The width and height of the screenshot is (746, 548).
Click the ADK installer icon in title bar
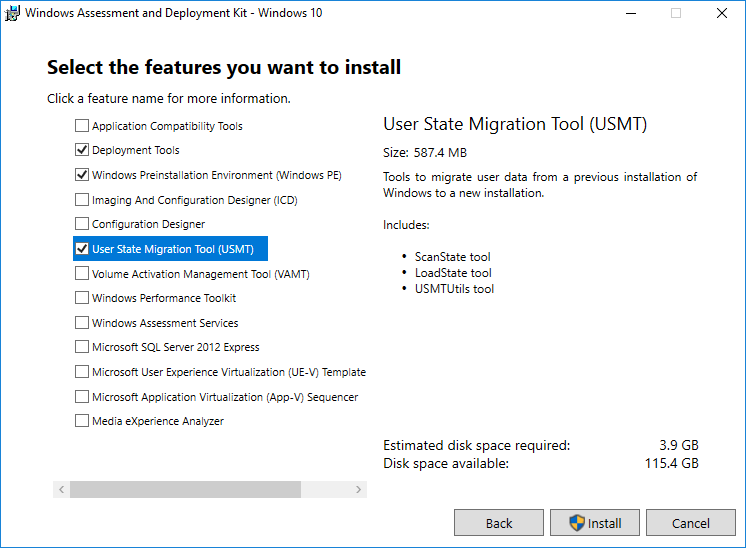click(13, 13)
